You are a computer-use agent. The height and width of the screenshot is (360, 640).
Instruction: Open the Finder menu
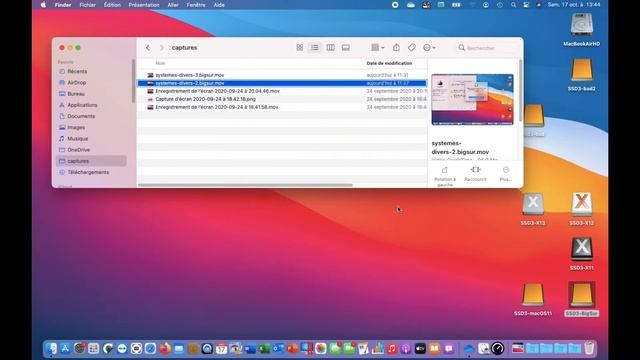pyautogui.click(x=63, y=5)
